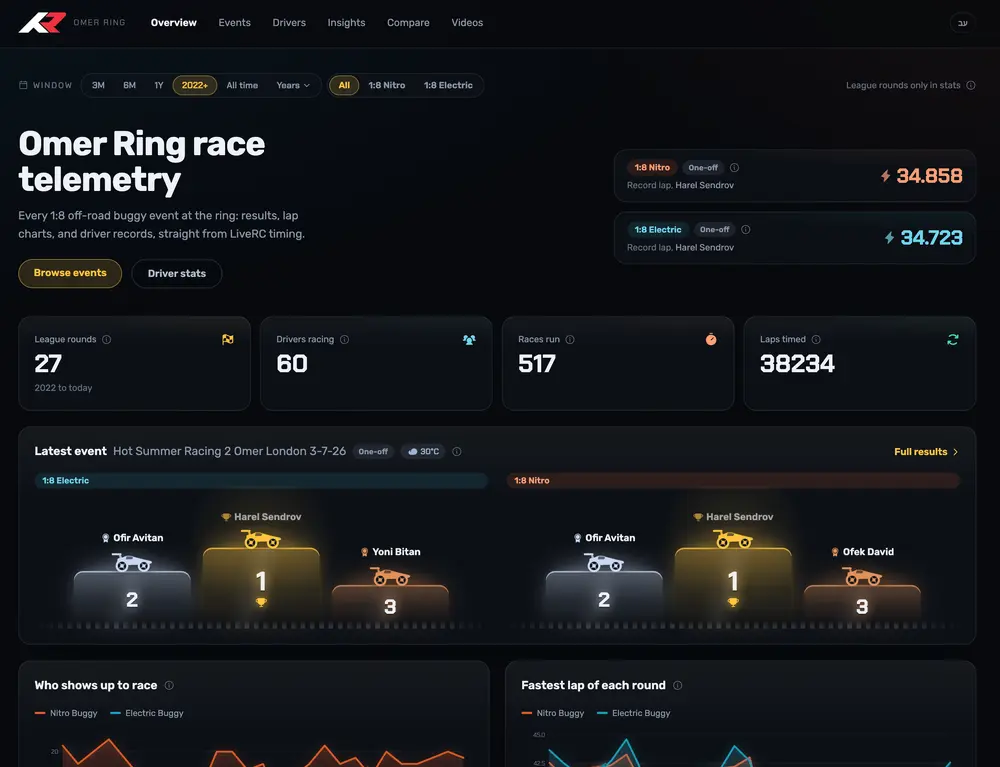Expand the Years dropdown
The image size is (1000, 767).
(293, 85)
